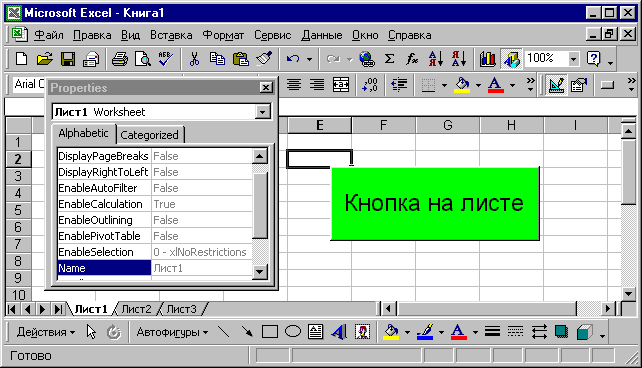This screenshot has height=368, width=642.
Task: Click the Insert Hyperlink globe icon
Action: (x=367, y=59)
